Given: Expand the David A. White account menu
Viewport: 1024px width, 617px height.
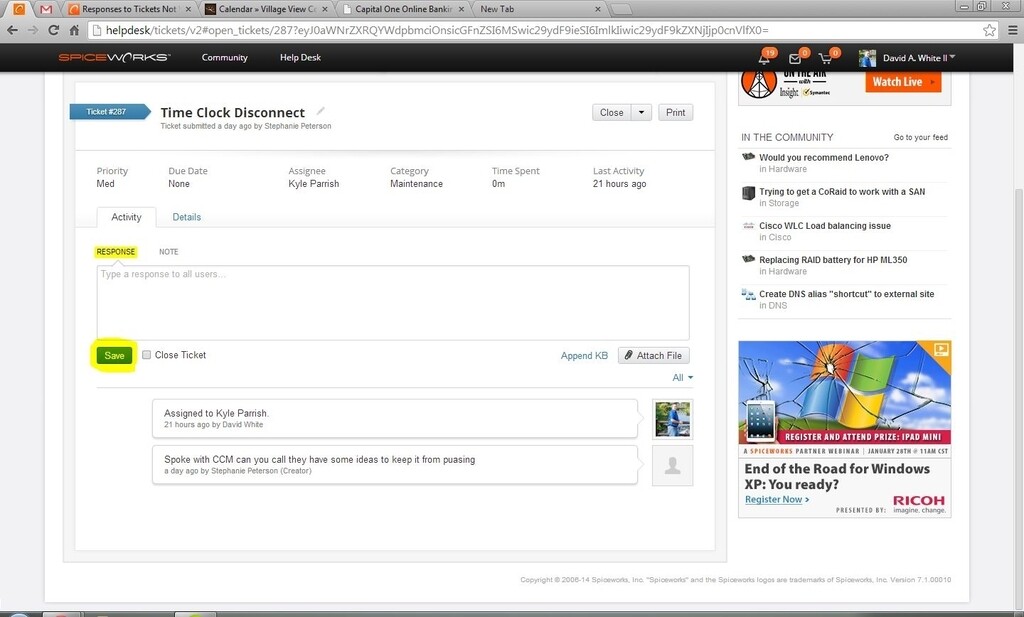Looking at the screenshot, I should tap(914, 57).
